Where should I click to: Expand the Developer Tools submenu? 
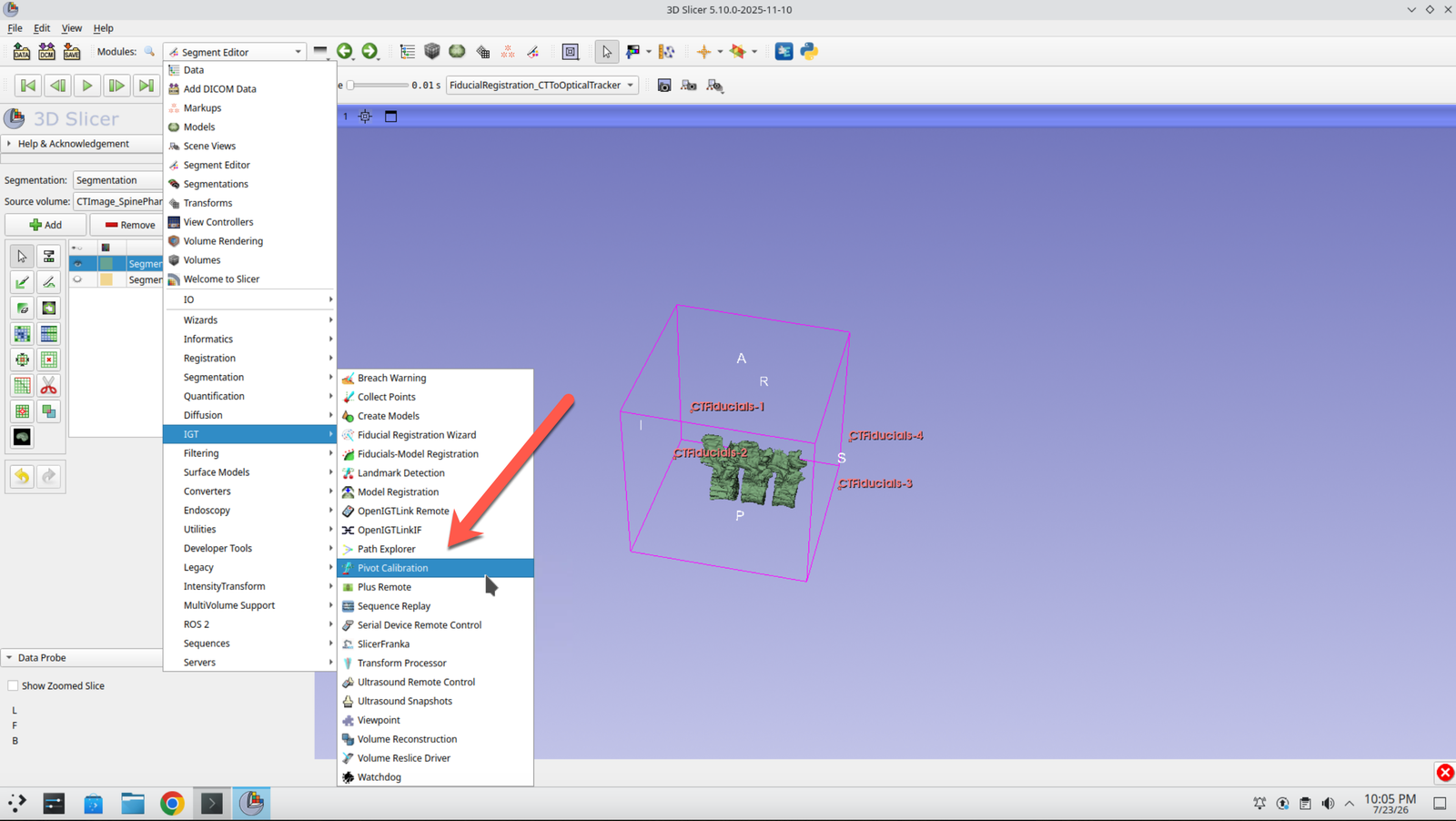249,549
